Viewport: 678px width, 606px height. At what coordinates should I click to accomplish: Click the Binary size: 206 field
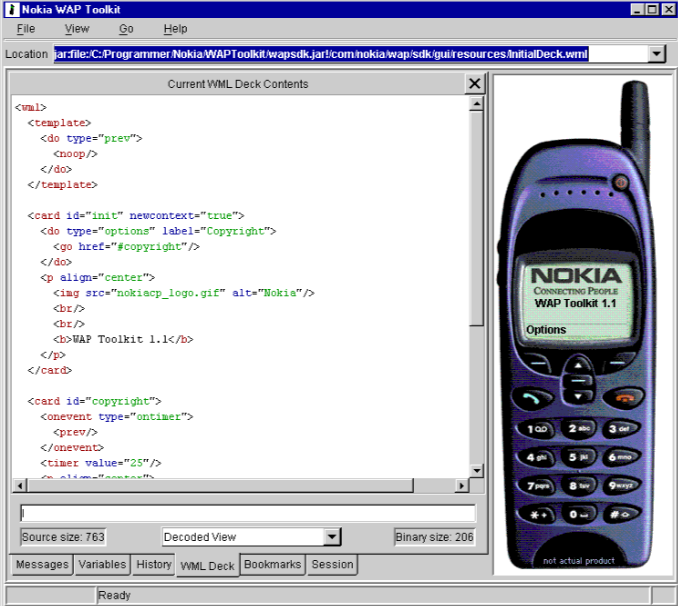(x=434, y=537)
